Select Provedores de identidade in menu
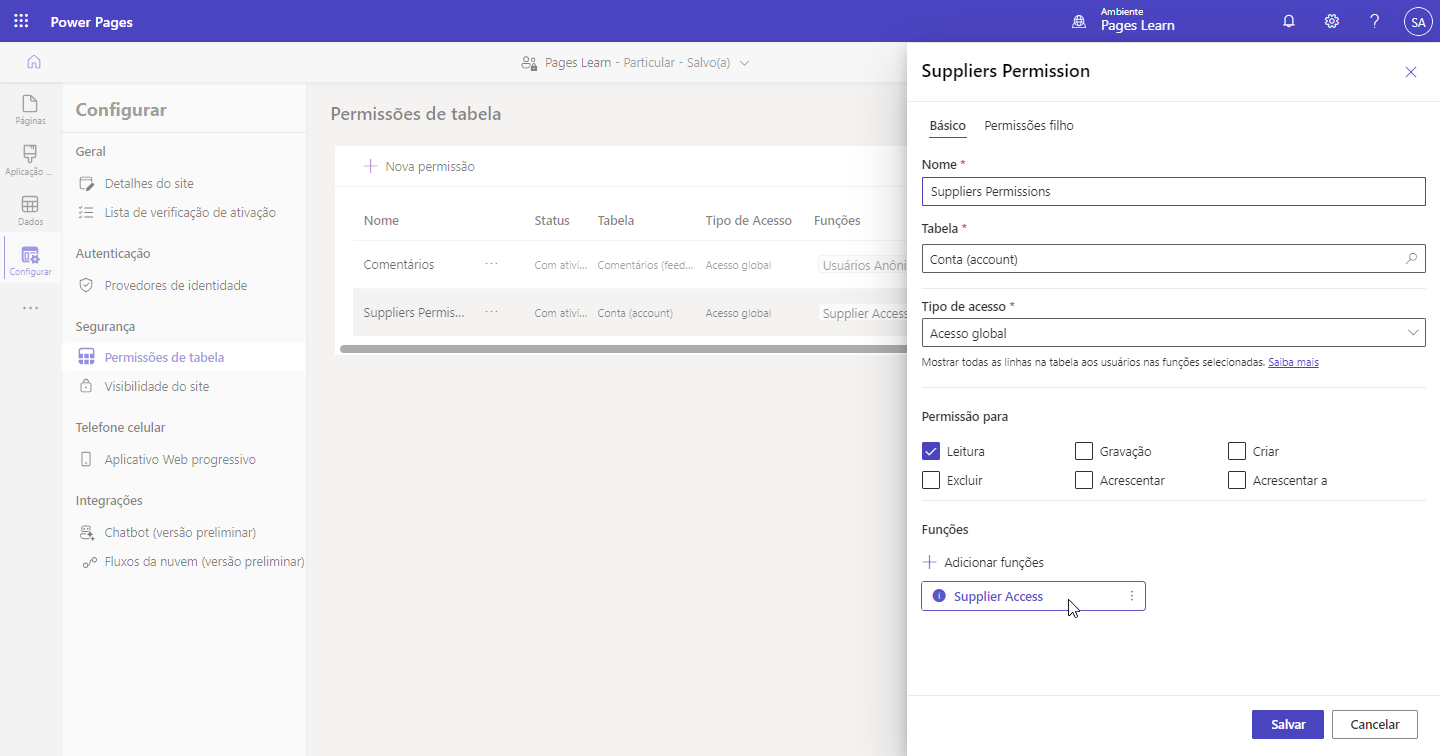Screen dimensions: 1440x756 175,285
